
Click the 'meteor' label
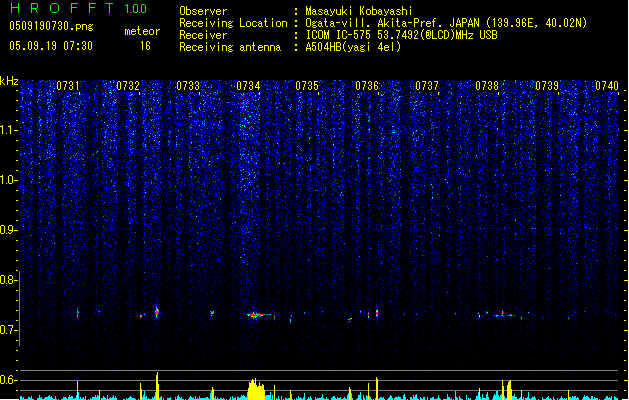point(142,31)
